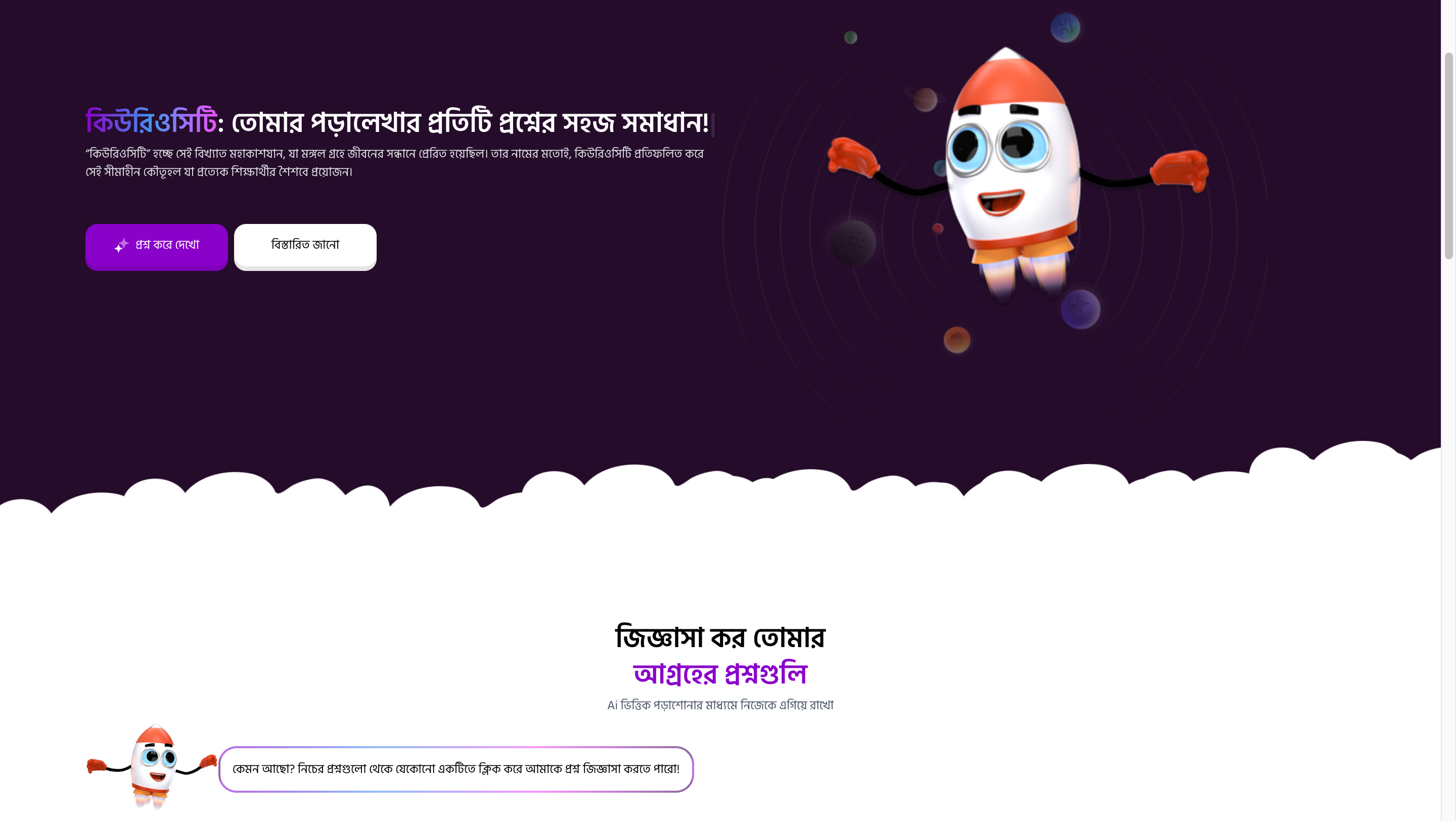The width and height of the screenshot is (1456, 821).
Task: Click the large rocket's right orange glove
Action: (1180, 169)
